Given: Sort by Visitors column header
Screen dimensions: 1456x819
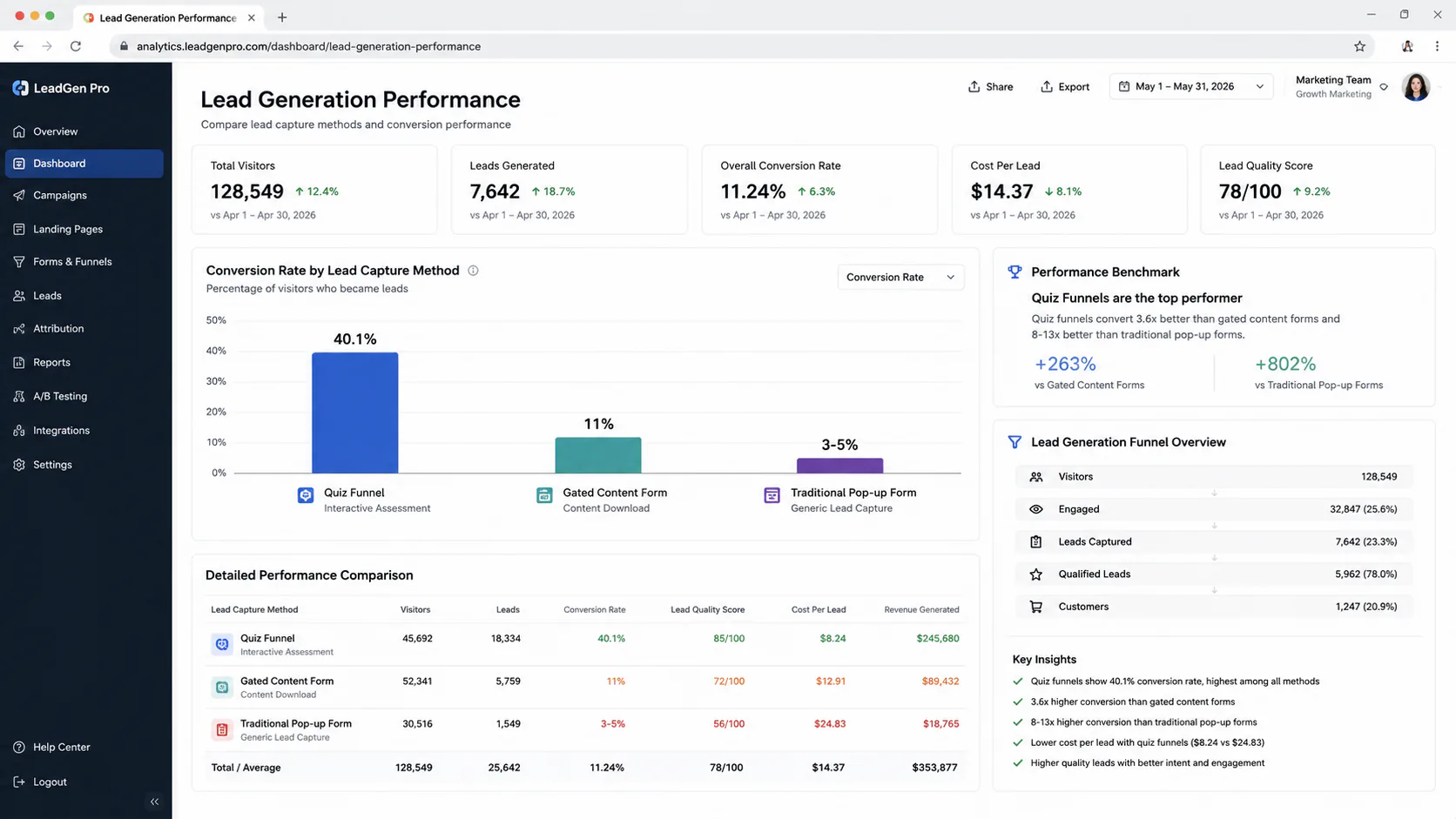Looking at the screenshot, I should (415, 610).
